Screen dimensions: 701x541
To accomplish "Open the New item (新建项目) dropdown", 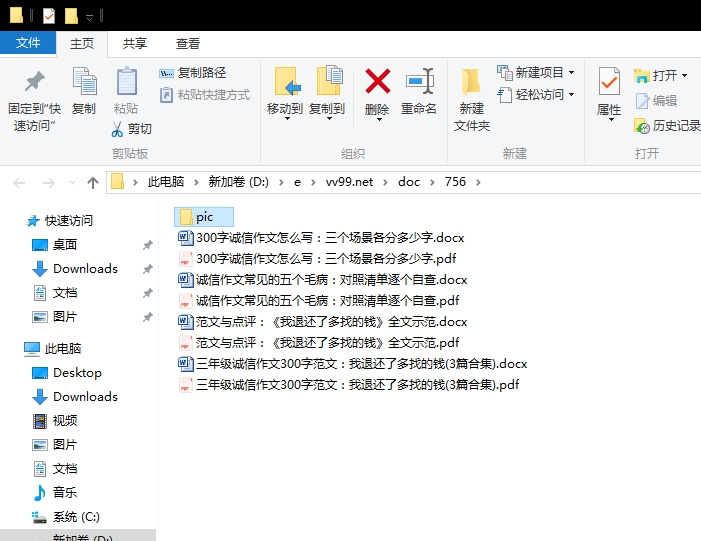I will pyautogui.click(x=536, y=72).
